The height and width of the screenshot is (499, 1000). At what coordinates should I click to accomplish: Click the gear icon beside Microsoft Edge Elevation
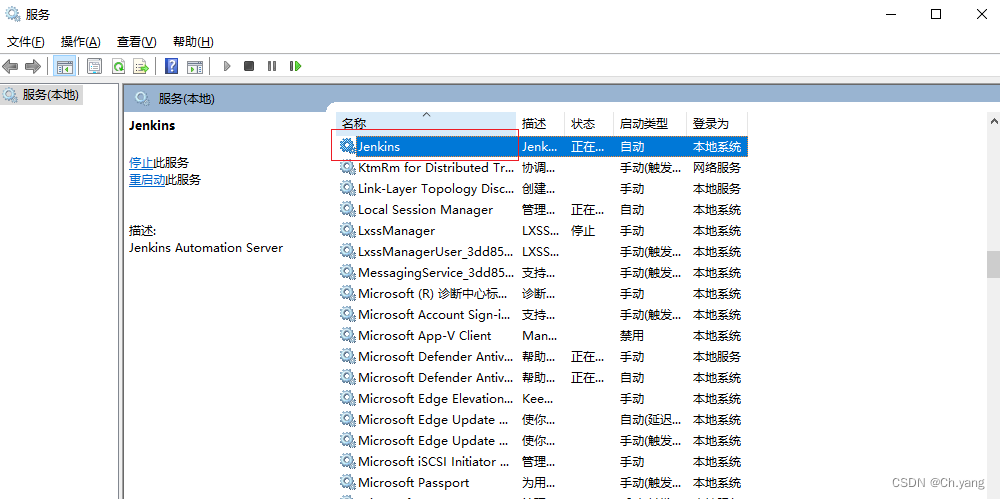click(x=348, y=398)
